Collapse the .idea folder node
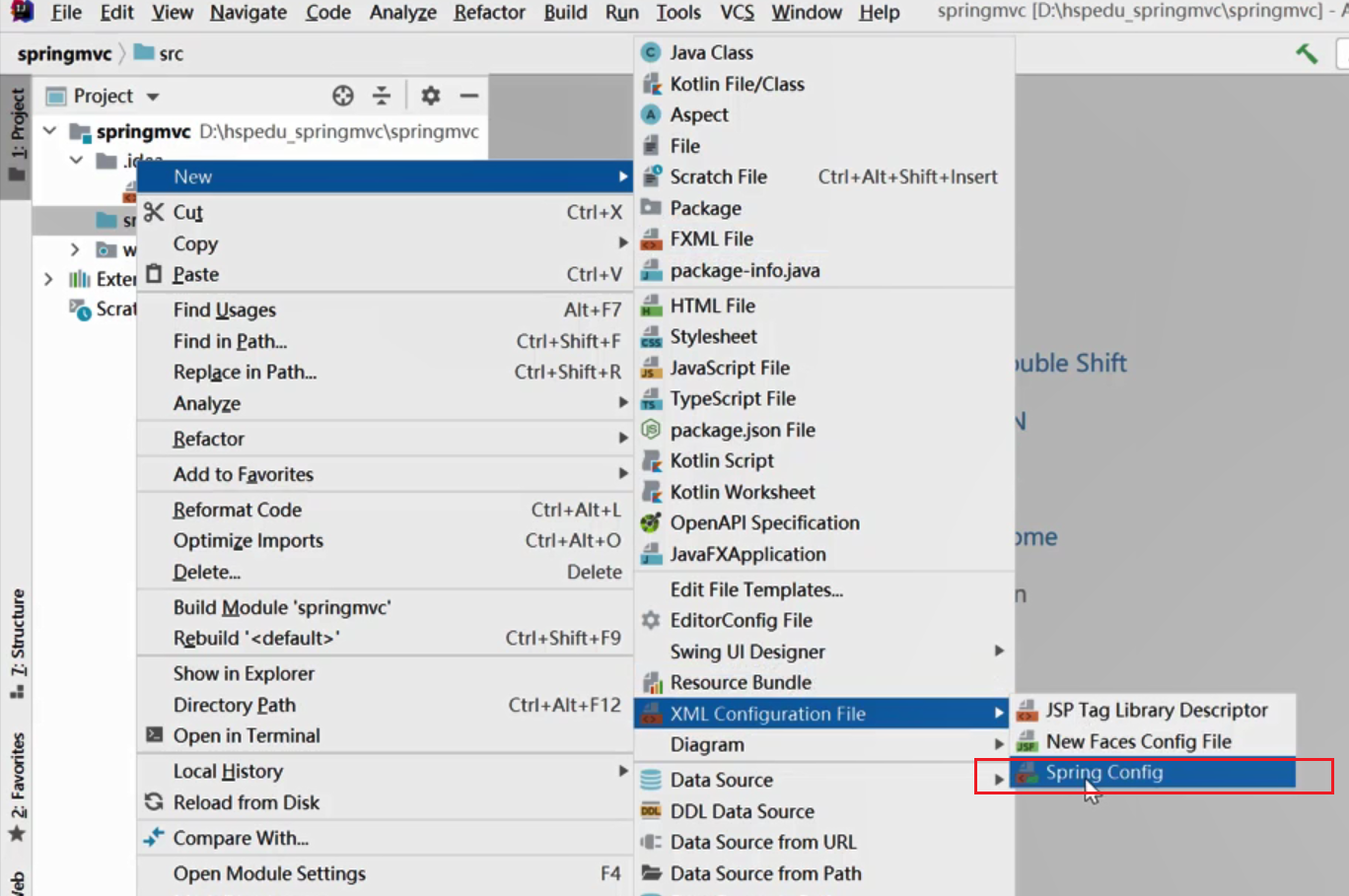The width and height of the screenshot is (1349, 896). tap(76, 160)
